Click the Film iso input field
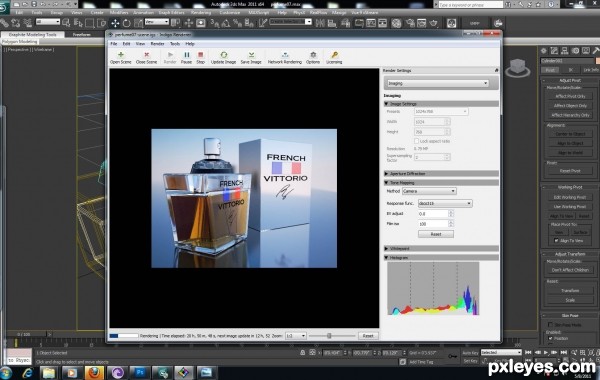Image resolution: width=600 pixels, height=380 pixels. [433, 223]
